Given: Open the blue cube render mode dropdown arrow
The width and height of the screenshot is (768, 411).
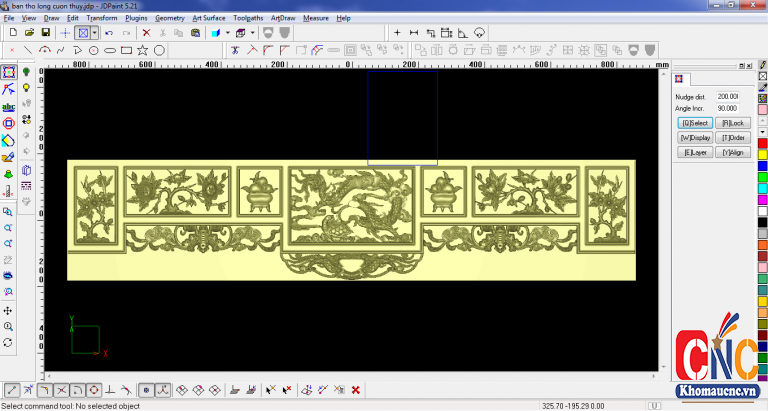Looking at the screenshot, I should [227, 33].
